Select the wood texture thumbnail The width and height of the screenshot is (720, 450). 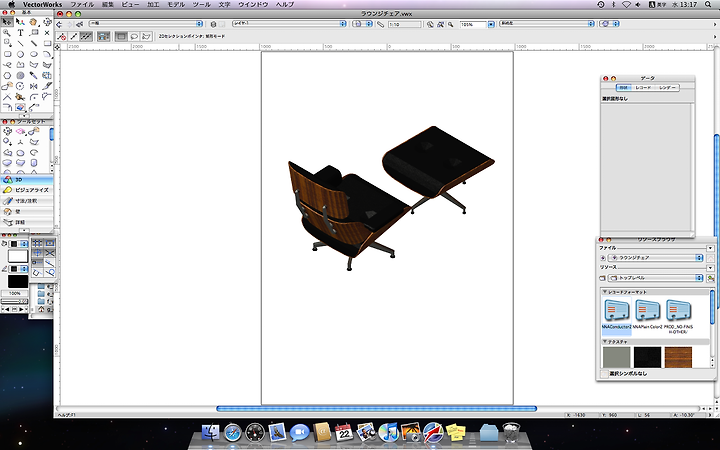678,357
